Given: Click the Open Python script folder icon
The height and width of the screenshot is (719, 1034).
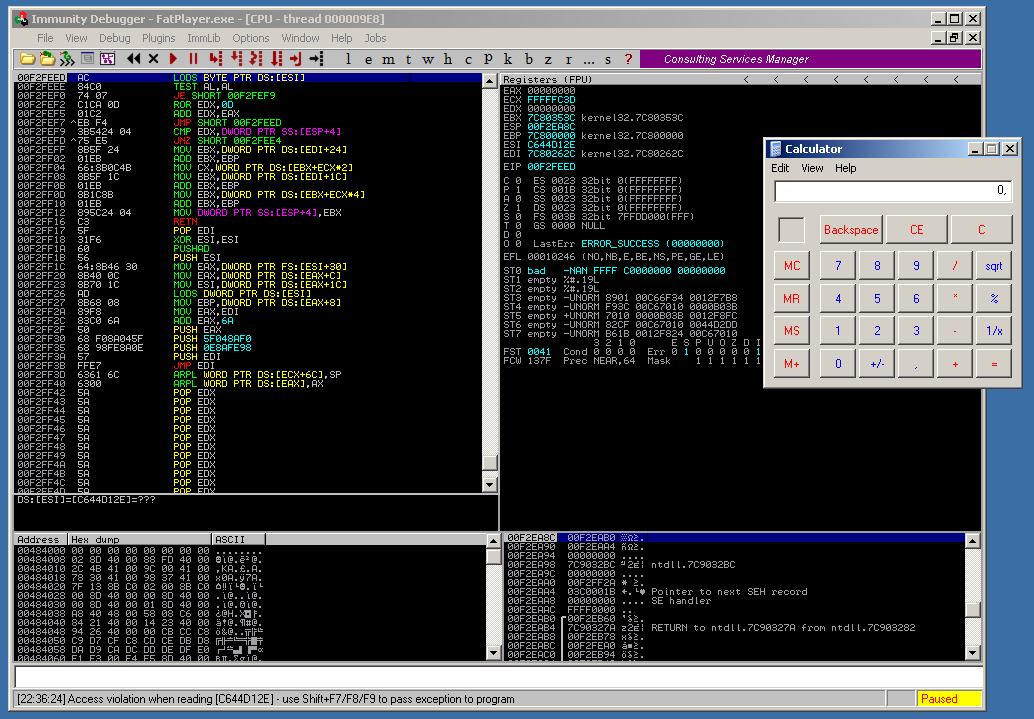Looking at the screenshot, I should 47,59.
